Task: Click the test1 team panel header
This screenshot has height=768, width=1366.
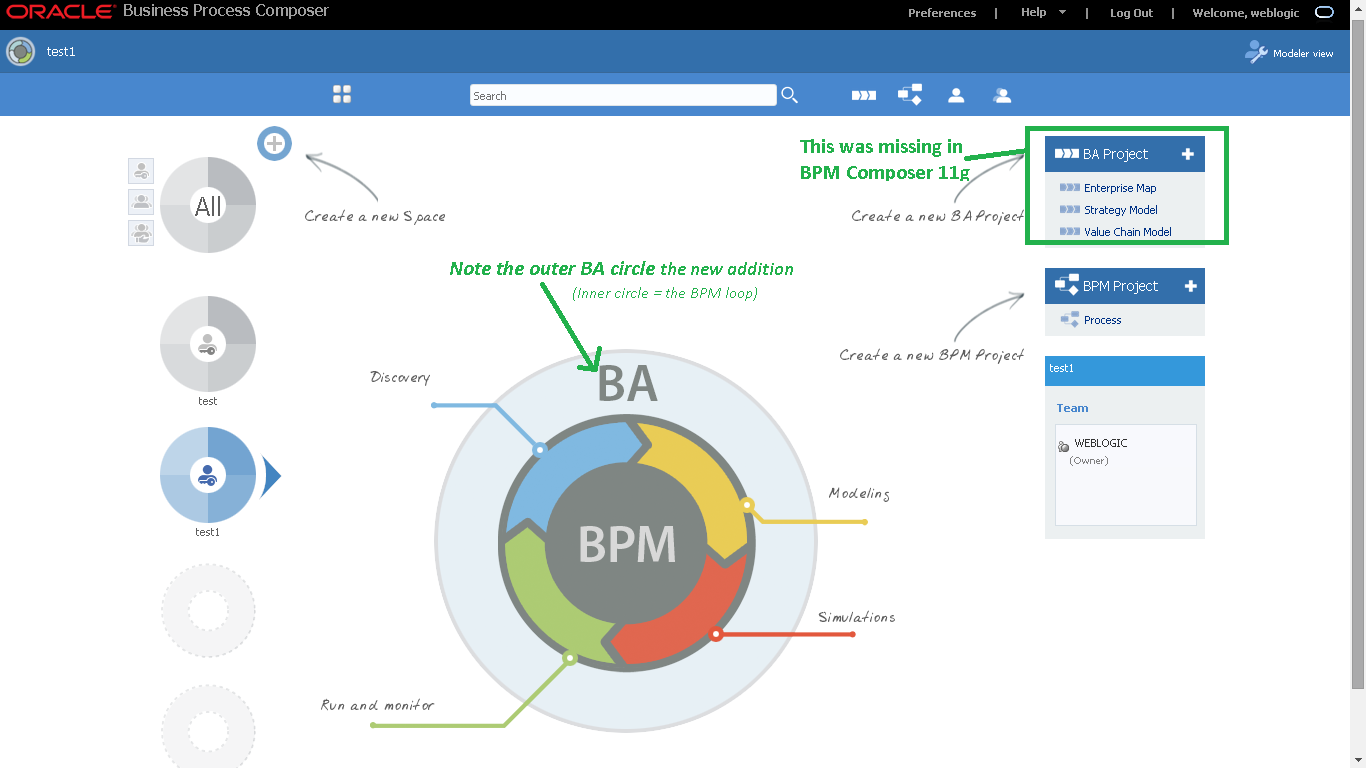Action: click(1125, 370)
